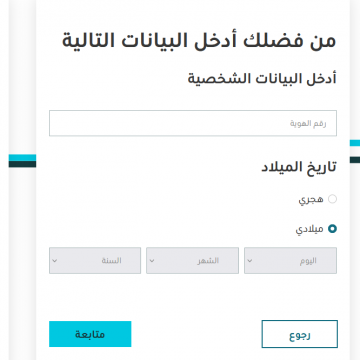Screen dimensions: 360x360
Task: Click the subheading أدخل البيانات الشخصية
Action: coord(262,79)
